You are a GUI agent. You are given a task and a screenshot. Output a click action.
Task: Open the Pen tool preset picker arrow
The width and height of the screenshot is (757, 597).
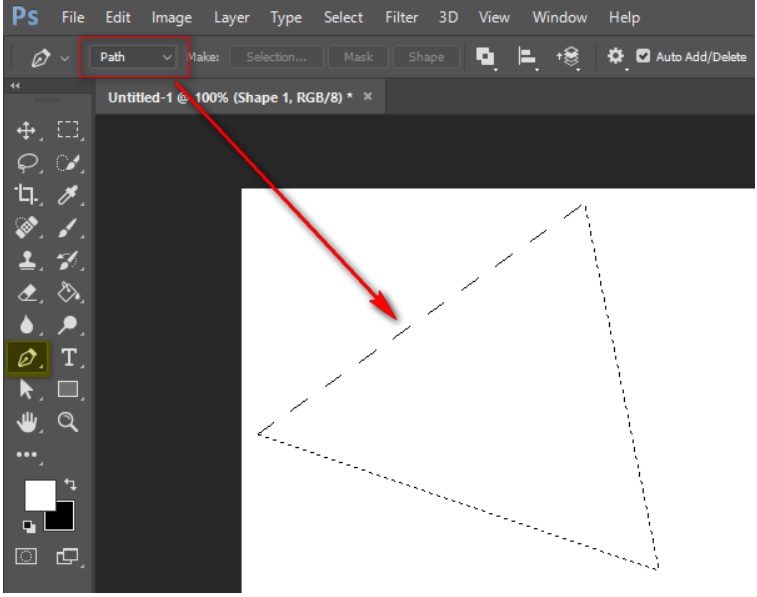point(65,58)
